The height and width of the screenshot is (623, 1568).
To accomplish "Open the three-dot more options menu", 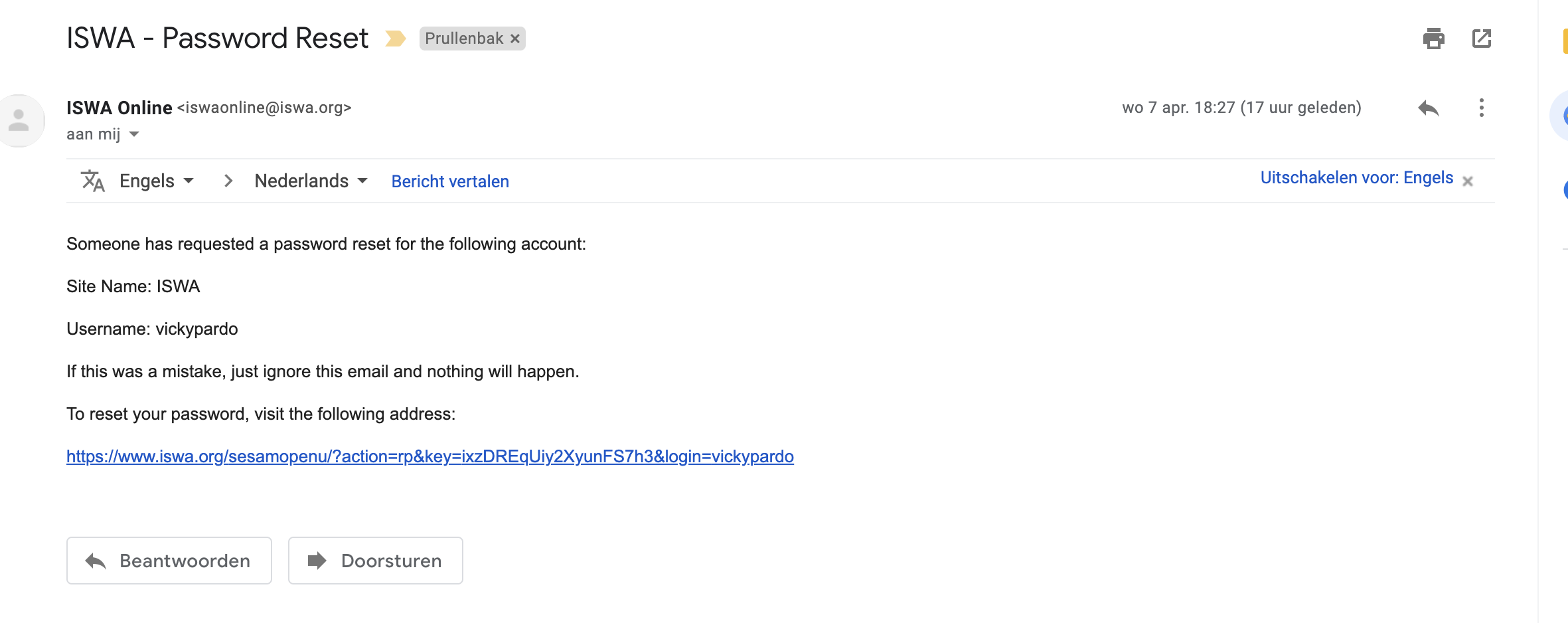I will tap(1481, 108).
